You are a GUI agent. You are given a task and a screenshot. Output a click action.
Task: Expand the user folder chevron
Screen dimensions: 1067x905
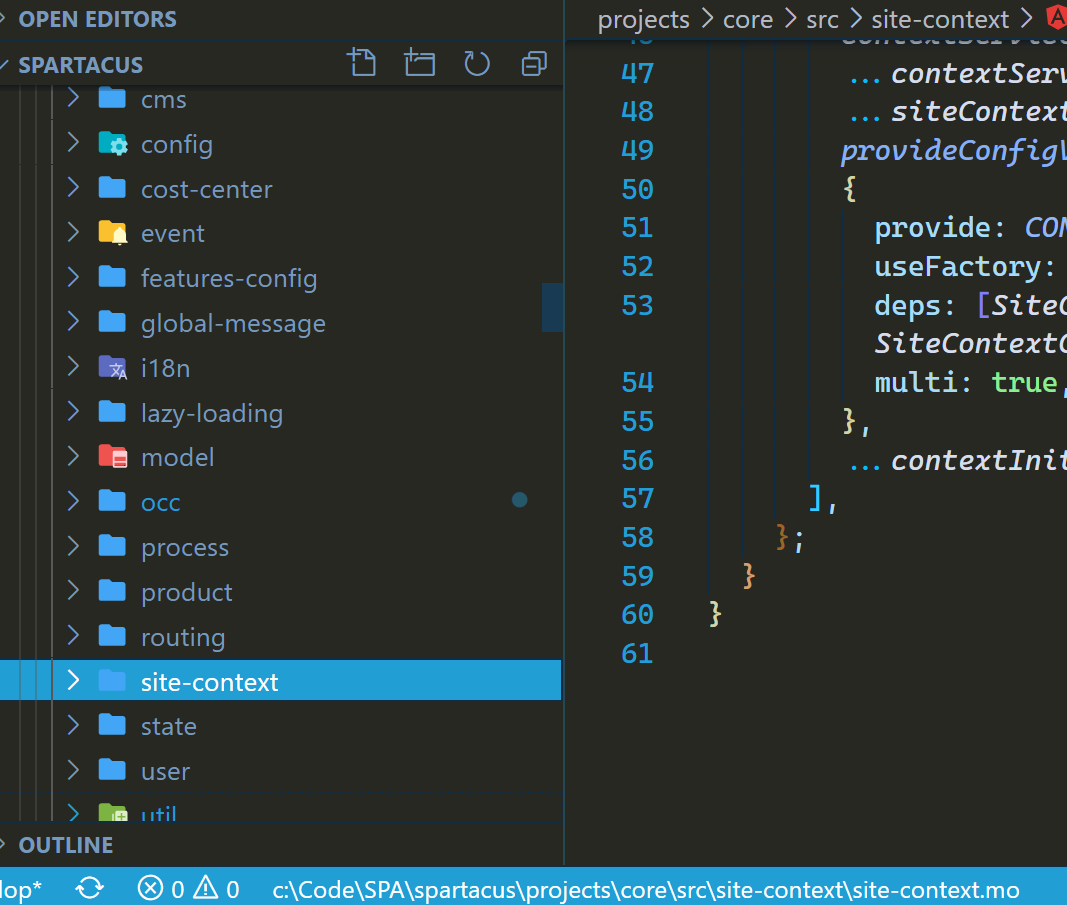click(x=73, y=771)
